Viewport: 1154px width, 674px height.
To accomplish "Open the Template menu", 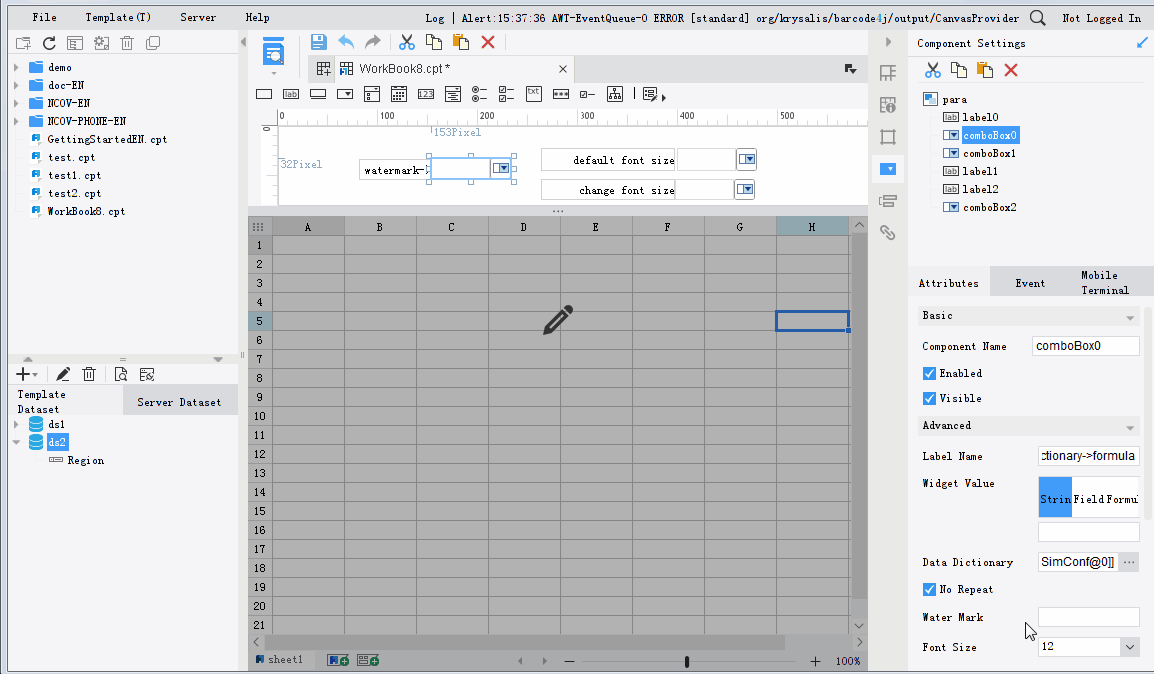I will 117,17.
